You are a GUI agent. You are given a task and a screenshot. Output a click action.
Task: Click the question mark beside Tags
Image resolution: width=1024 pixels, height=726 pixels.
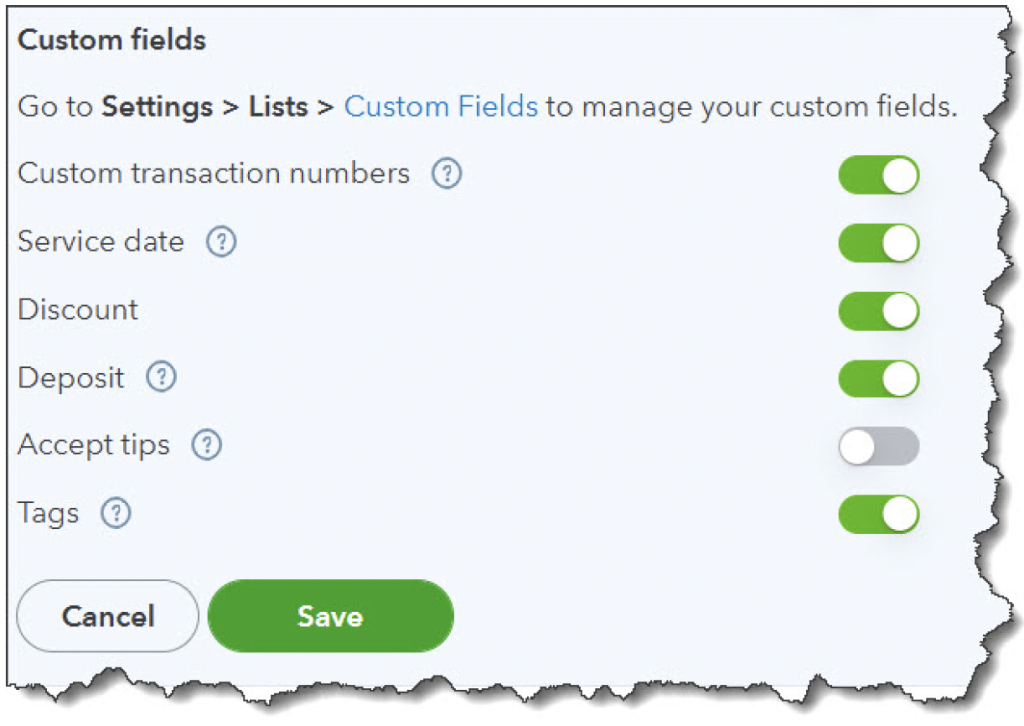click(117, 514)
